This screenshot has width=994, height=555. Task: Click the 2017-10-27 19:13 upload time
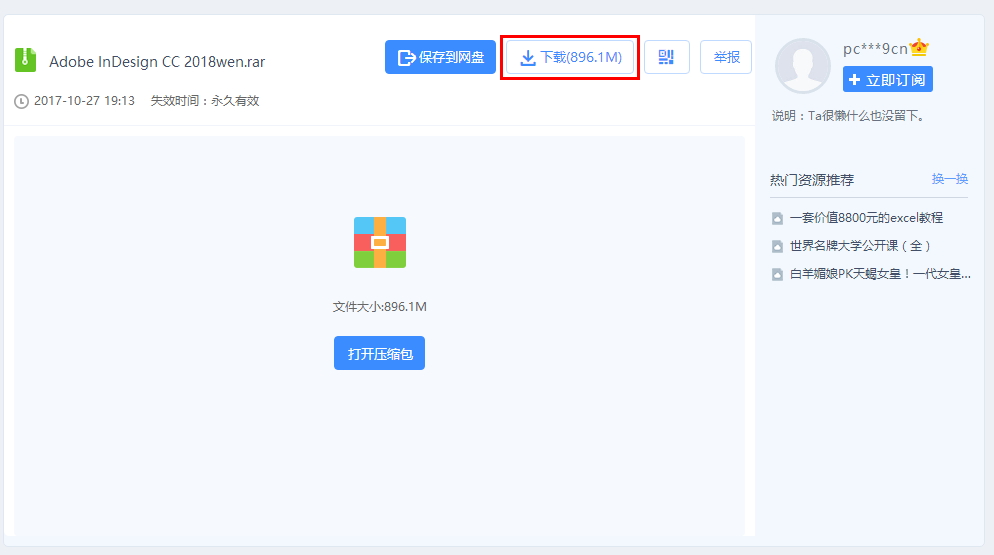pos(84,101)
